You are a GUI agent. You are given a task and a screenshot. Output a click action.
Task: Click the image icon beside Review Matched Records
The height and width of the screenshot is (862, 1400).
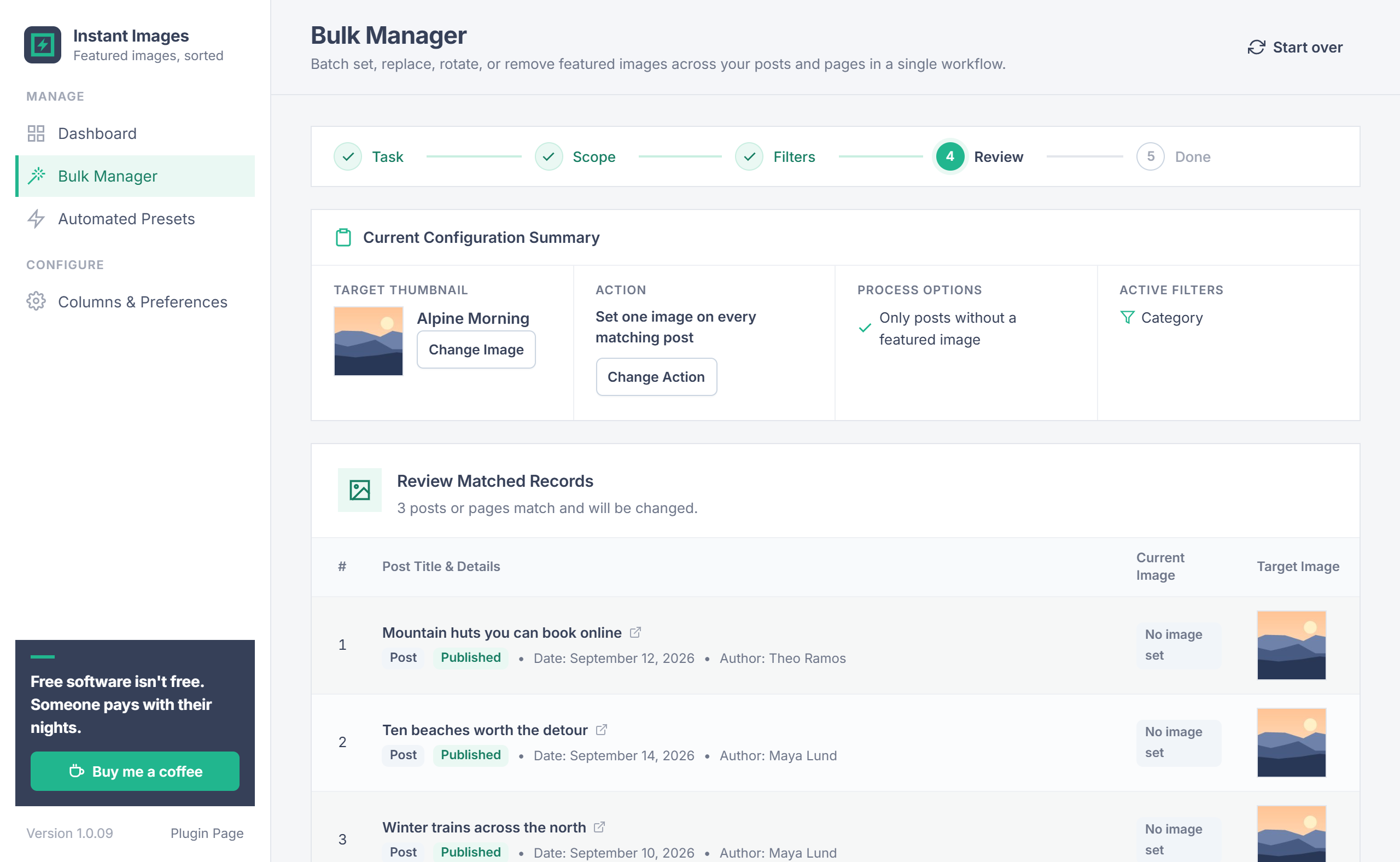point(360,490)
